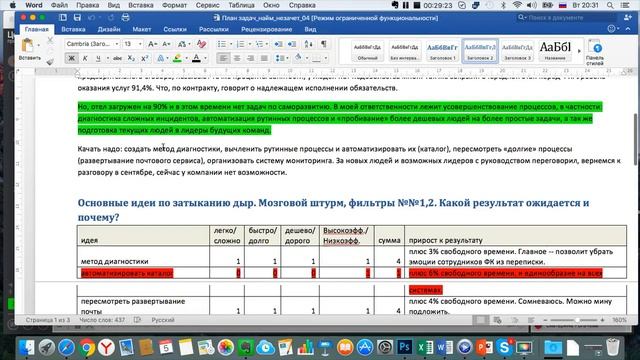Open the Рецензирование ribbon tab
The image size is (640, 360).
[267, 29]
